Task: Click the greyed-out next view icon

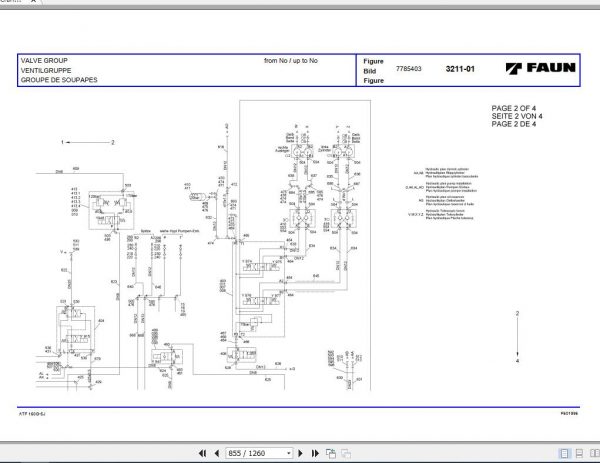Action: tap(346, 453)
